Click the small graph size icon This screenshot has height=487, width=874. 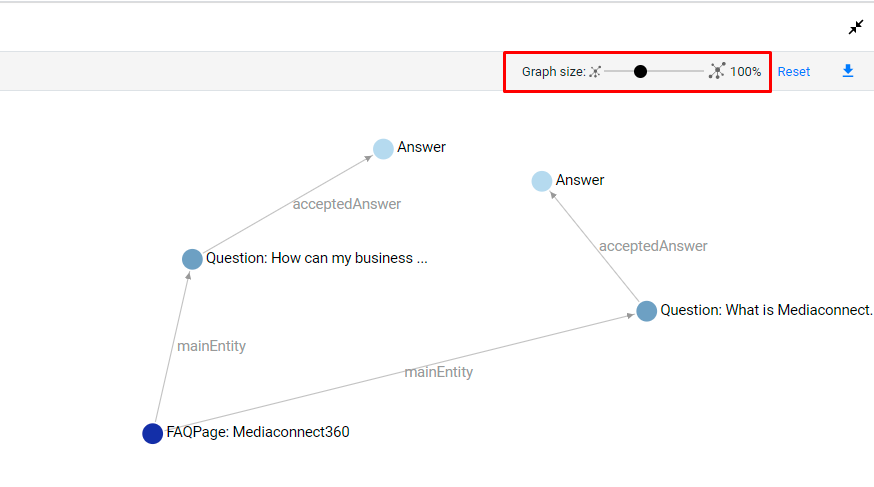pos(595,71)
